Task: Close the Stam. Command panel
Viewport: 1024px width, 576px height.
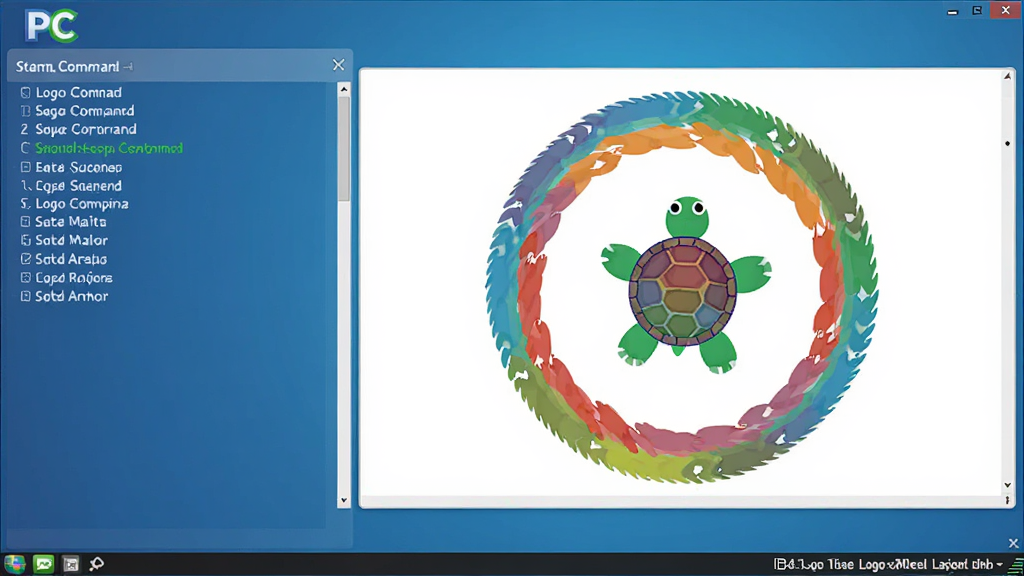Action: tap(338, 65)
